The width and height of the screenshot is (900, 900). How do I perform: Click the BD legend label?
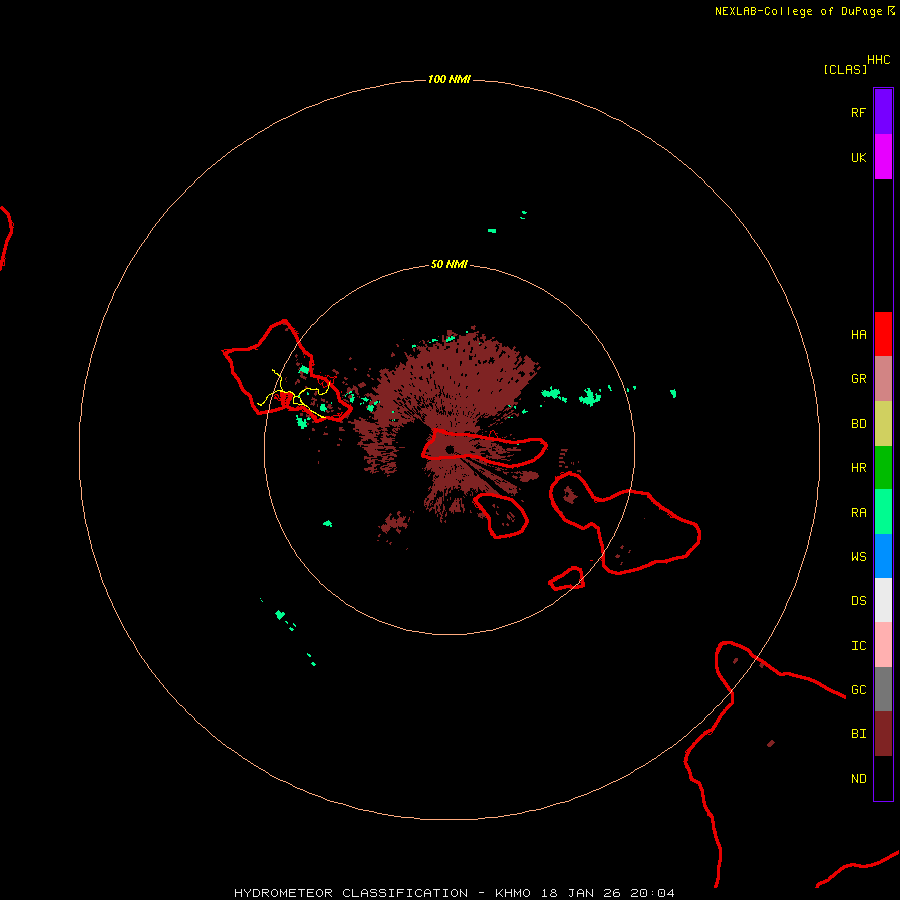click(858, 424)
